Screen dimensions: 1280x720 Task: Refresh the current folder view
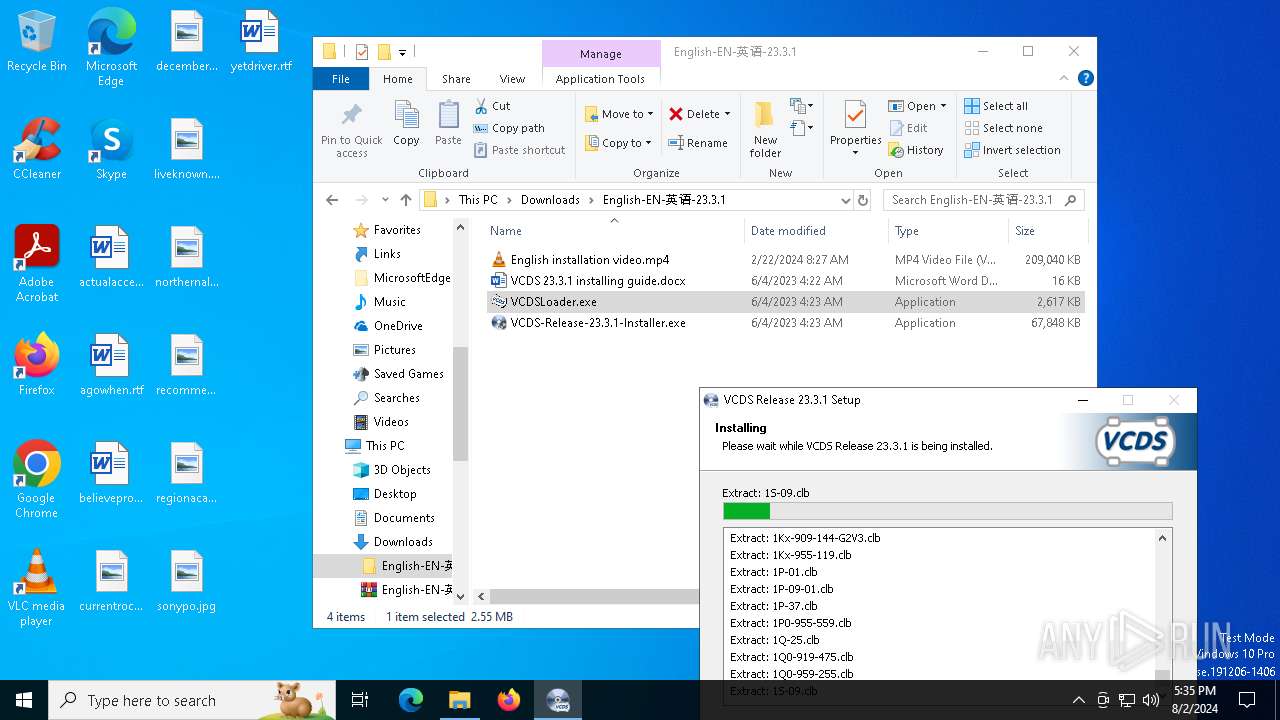point(864,200)
